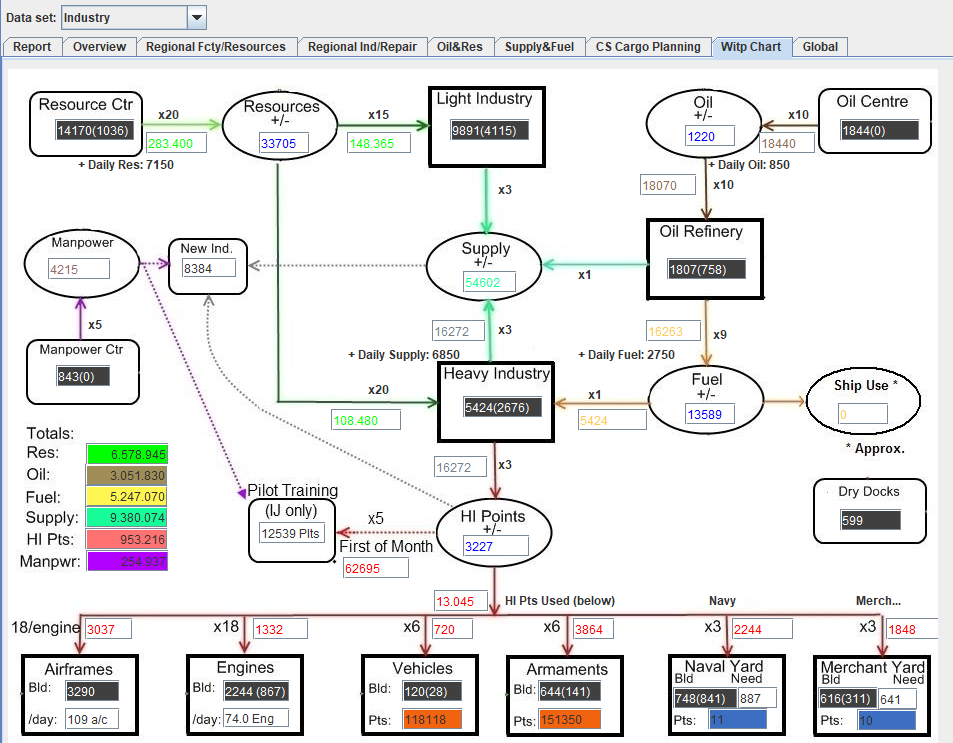Open the Data set dropdown arrow
The width and height of the screenshot is (953, 743).
click(197, 18)
